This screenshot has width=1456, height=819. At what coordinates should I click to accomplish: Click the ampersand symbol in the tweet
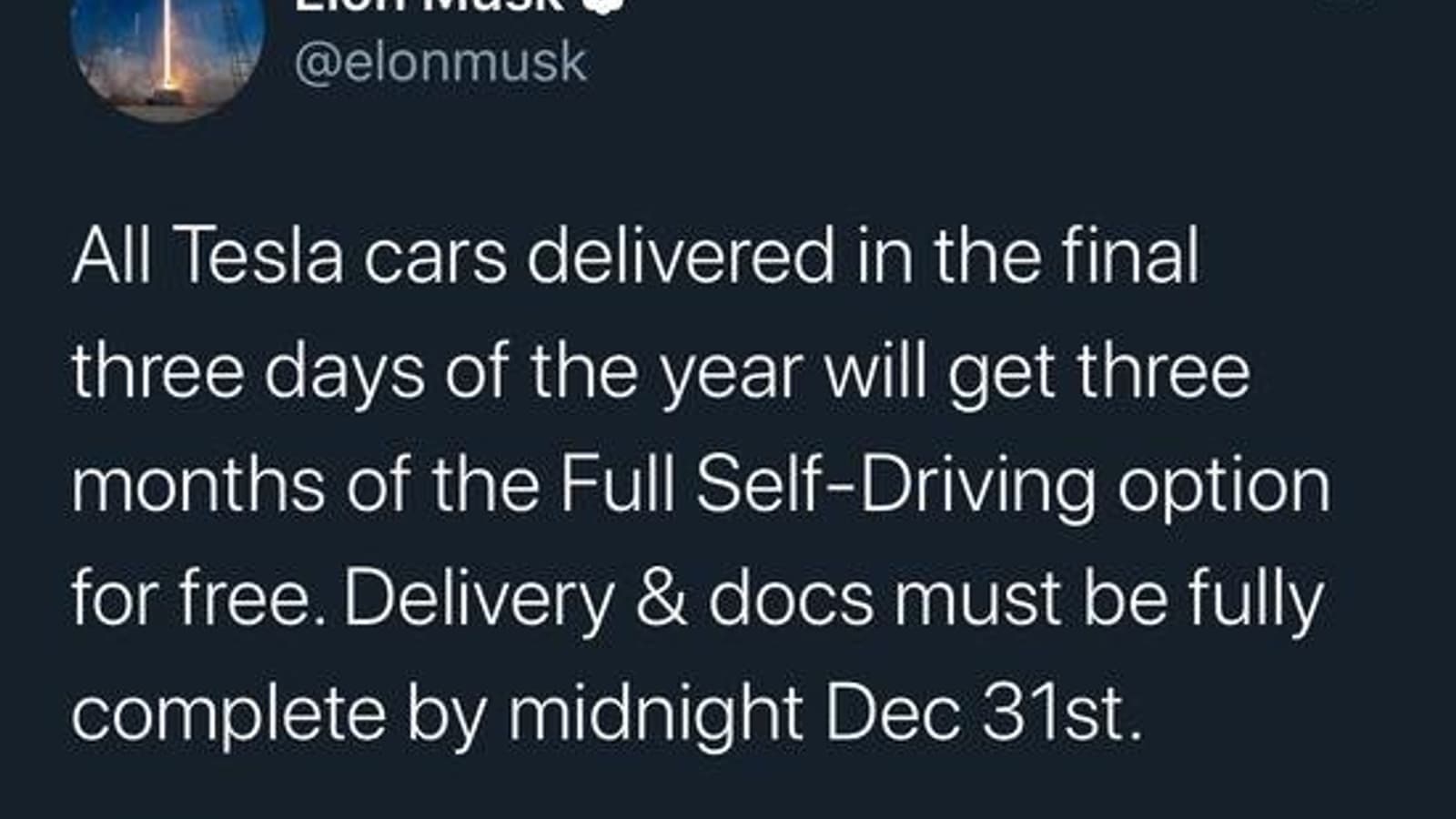[x=661, y=599]
